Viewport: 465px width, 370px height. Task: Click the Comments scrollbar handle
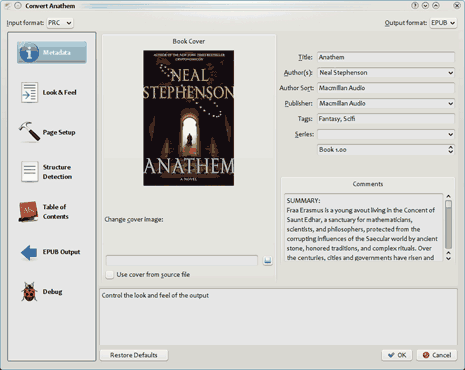pos(449,224)
